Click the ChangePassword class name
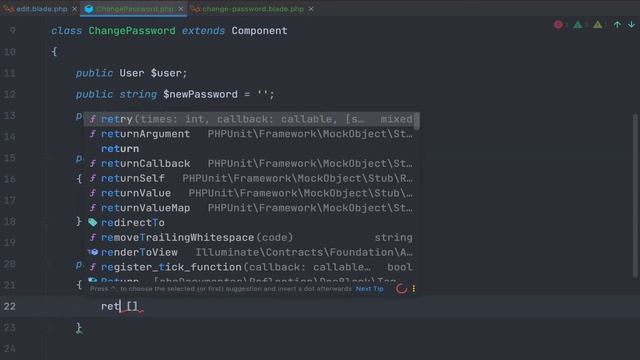Image resolution: width=640 pixels, height=360 pixels. (x=132, y=31)
